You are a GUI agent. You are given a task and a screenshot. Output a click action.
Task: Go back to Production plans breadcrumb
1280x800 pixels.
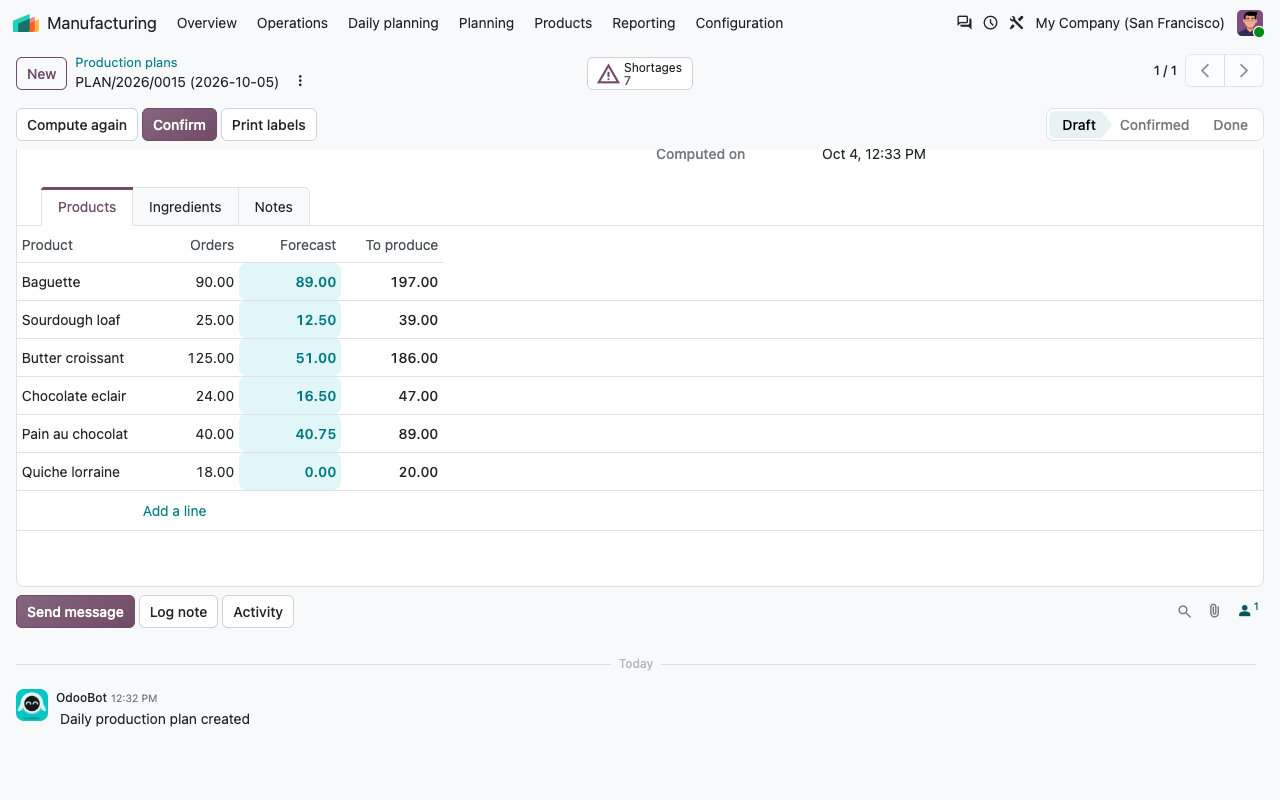(126, 63)
